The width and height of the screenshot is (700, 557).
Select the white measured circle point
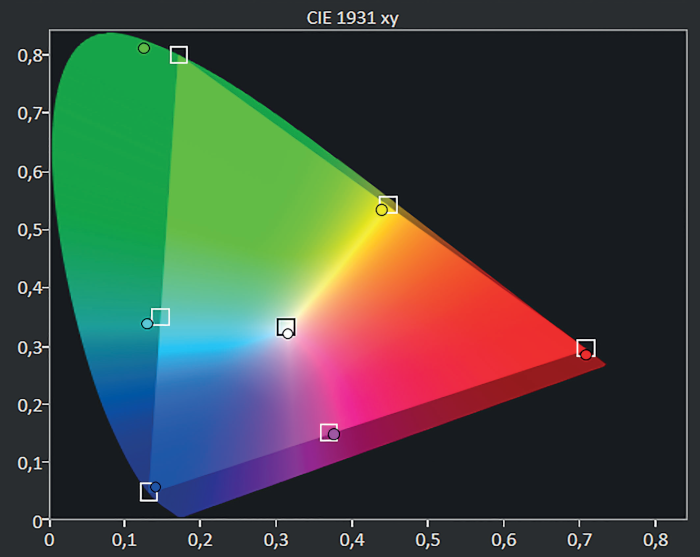point(288,334)
